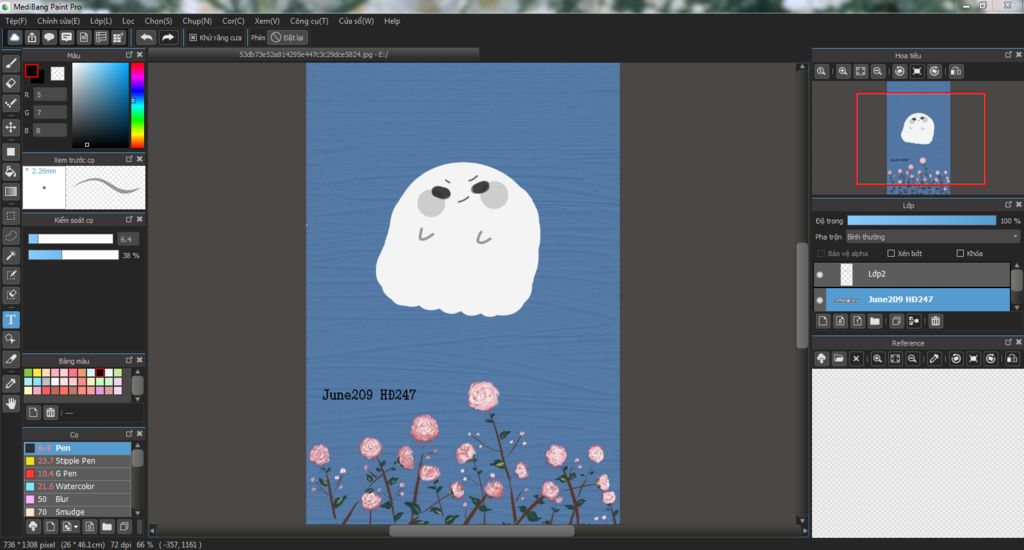Pick color from Reference using eyedropper icon
This screenshot has height=550, width=1024.
click(x=935, y=359)
